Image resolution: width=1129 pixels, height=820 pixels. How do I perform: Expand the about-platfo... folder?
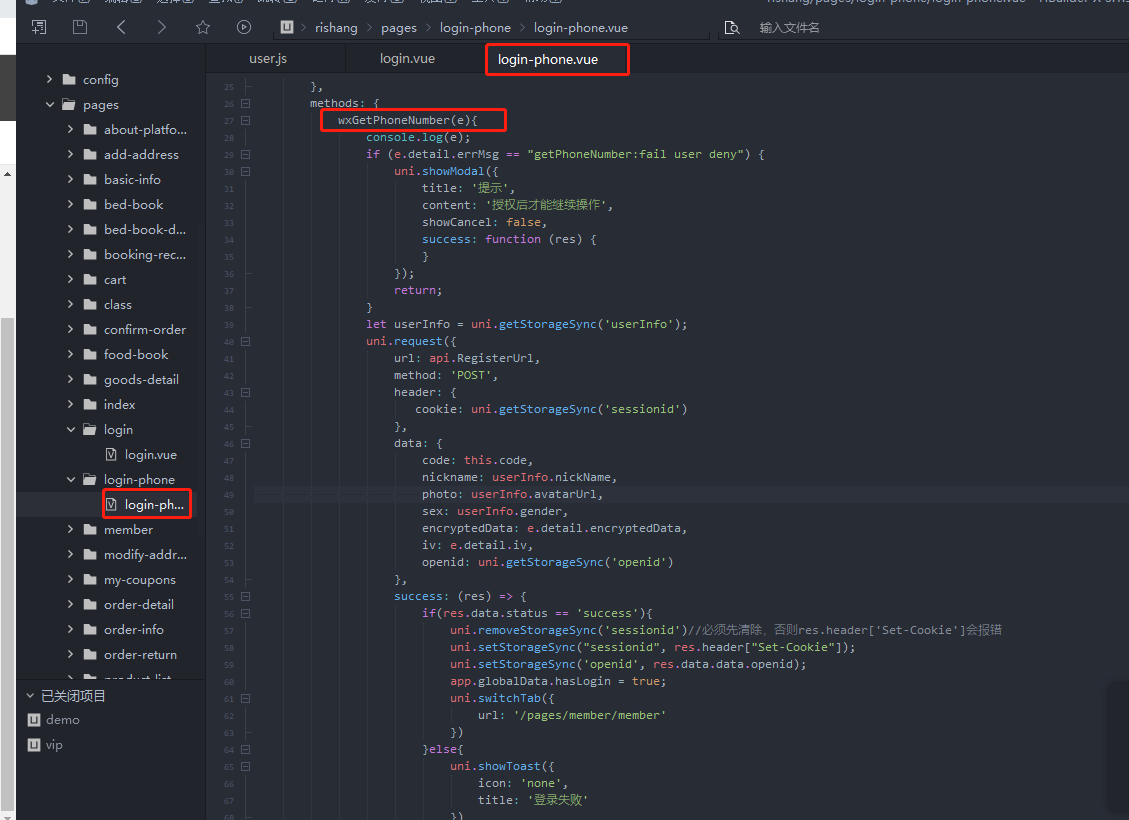[71, 130]
